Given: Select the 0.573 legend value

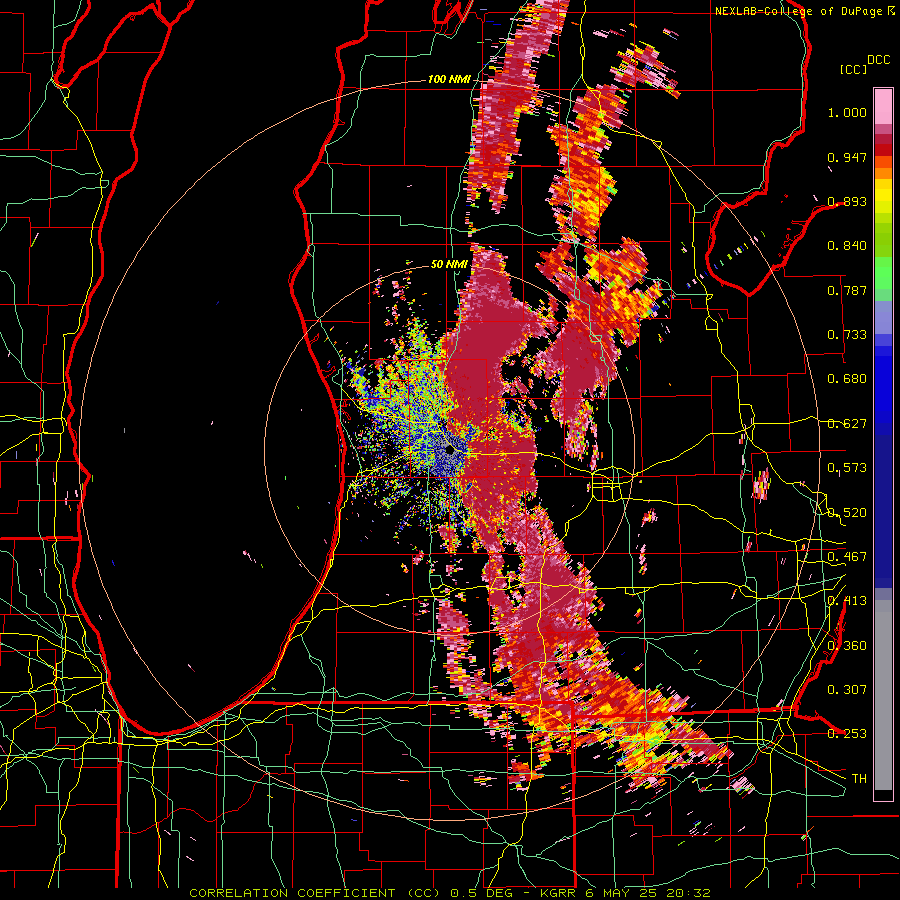Looking at the screenshot, I should point(847,468).
